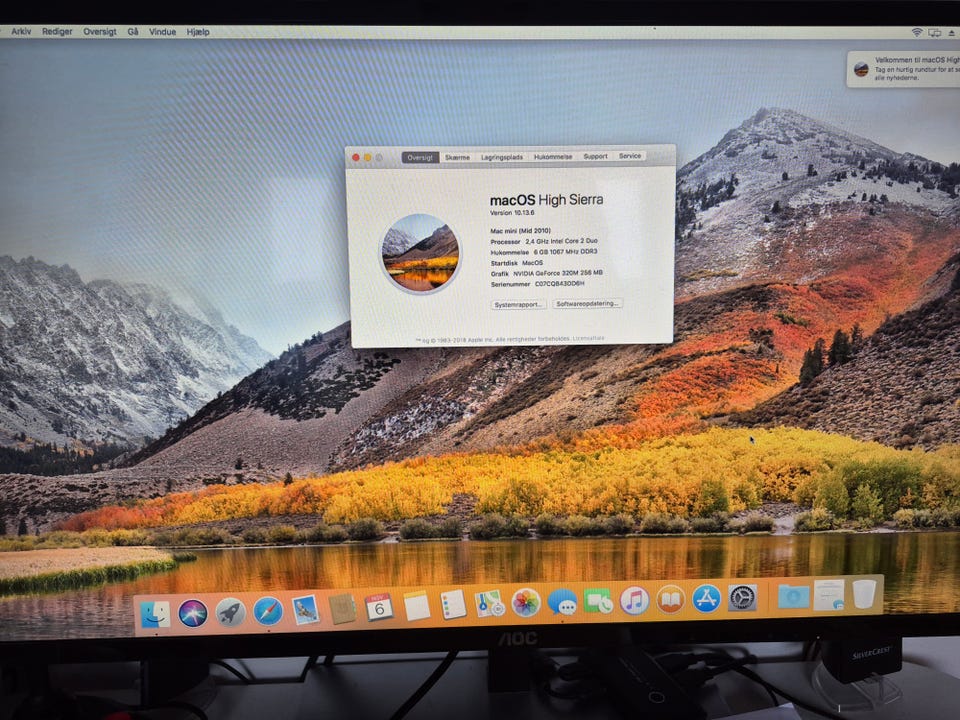Open Calendar icon showing 6
This screenshot has width=960, height=720.
380,607
